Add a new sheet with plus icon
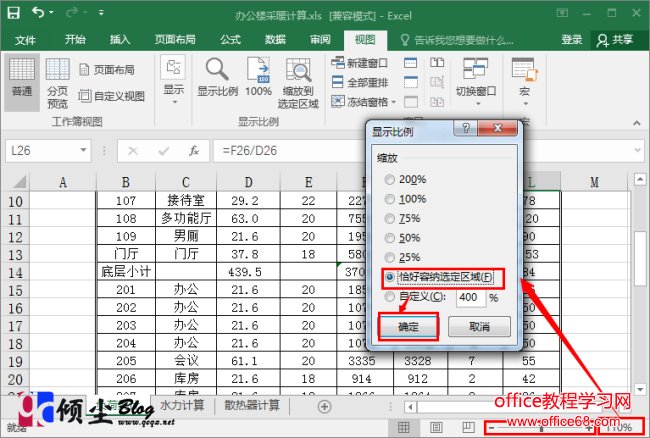This screenshot has height=438, width=650. tap(324, 407)
